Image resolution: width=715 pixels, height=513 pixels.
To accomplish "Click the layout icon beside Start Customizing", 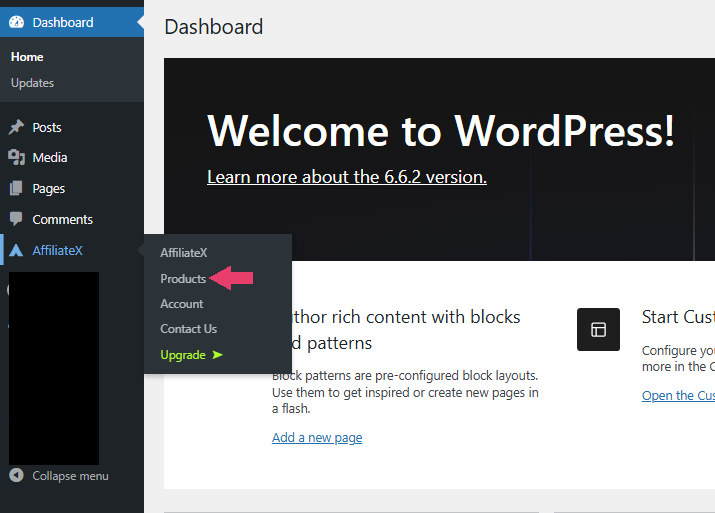I will tap(598, 329).
